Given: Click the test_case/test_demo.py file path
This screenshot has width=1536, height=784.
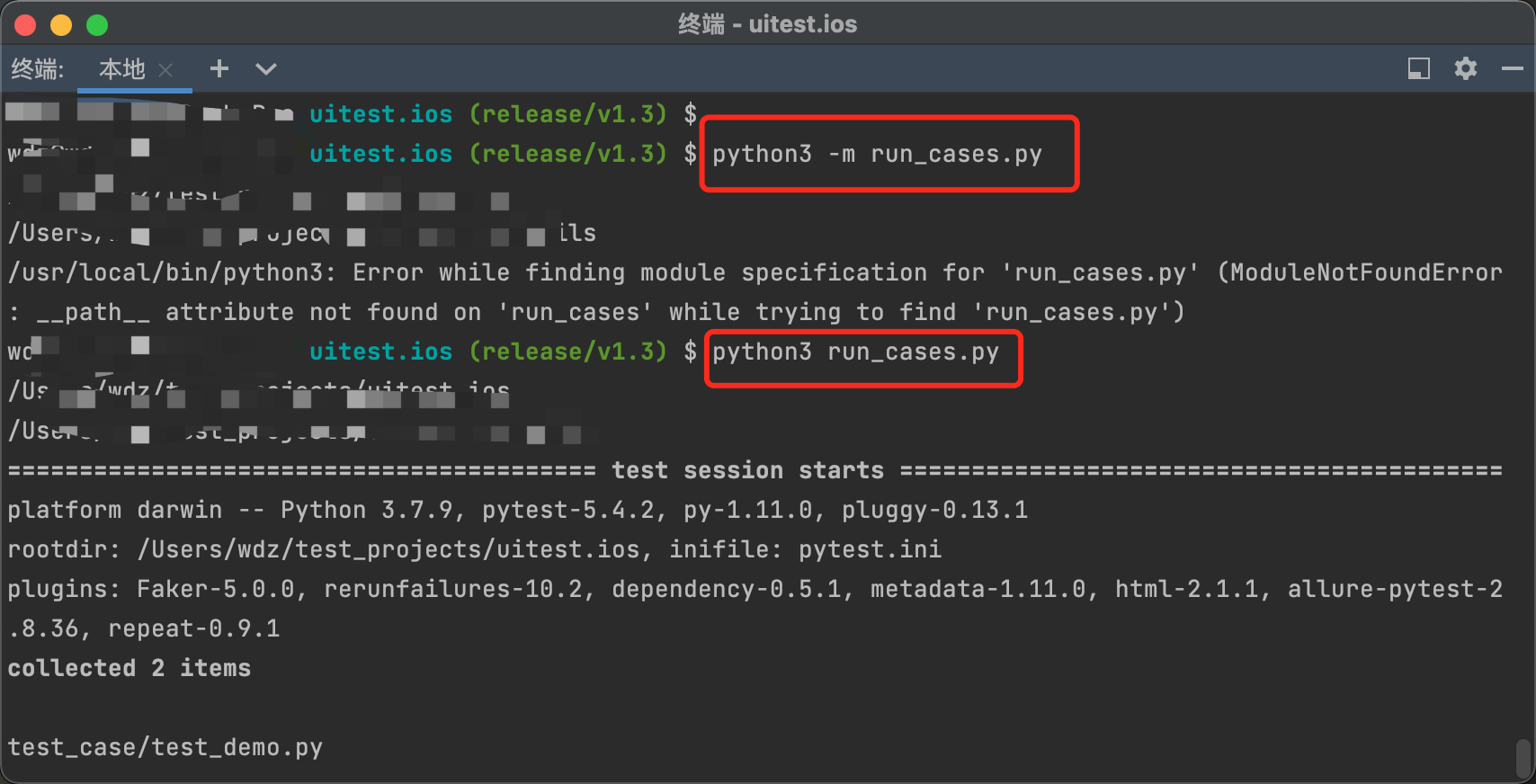Looking at the screenshot, I should (x=165, y=747).
